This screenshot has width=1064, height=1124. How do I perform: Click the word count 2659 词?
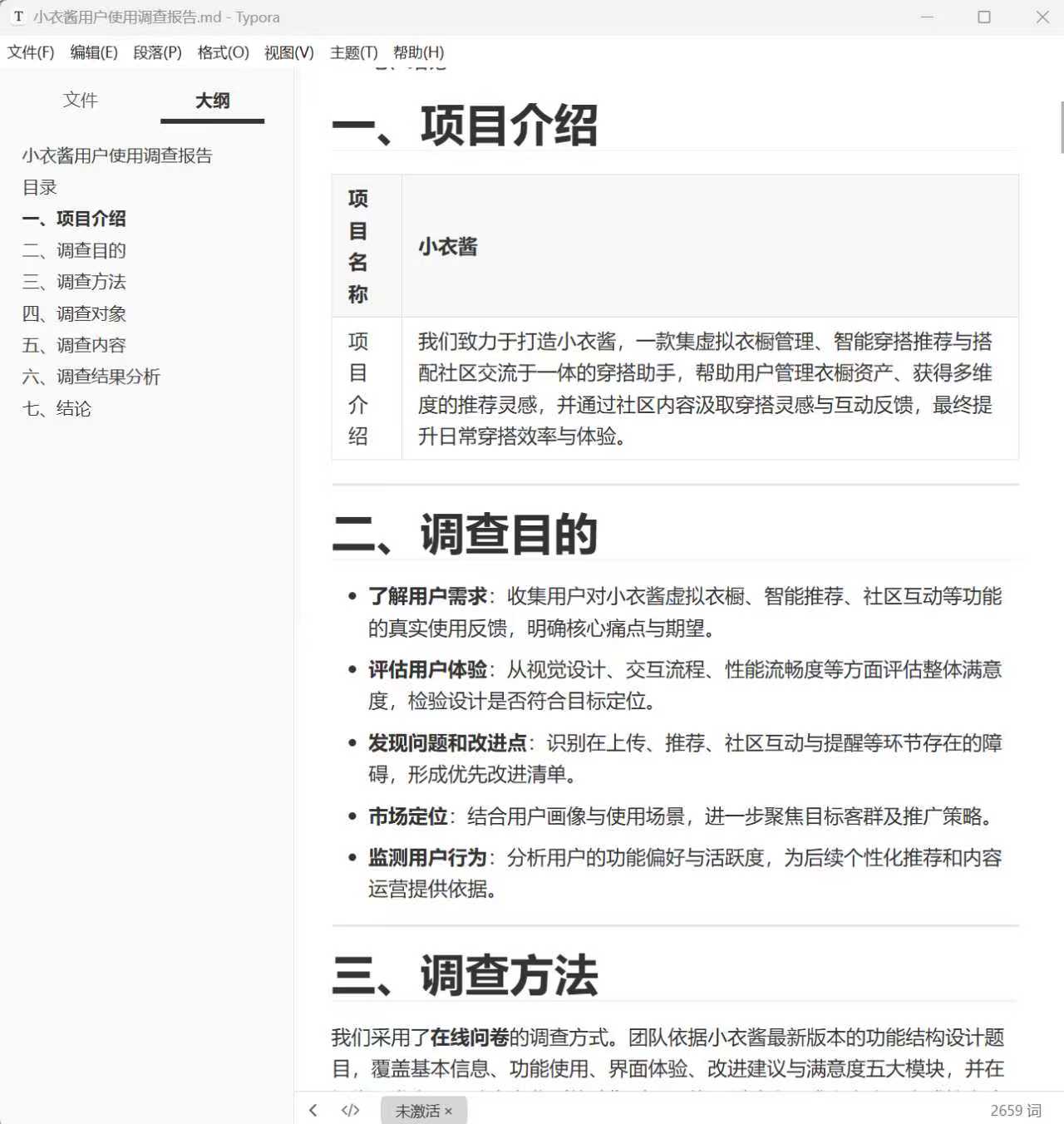point(1015,1111)
